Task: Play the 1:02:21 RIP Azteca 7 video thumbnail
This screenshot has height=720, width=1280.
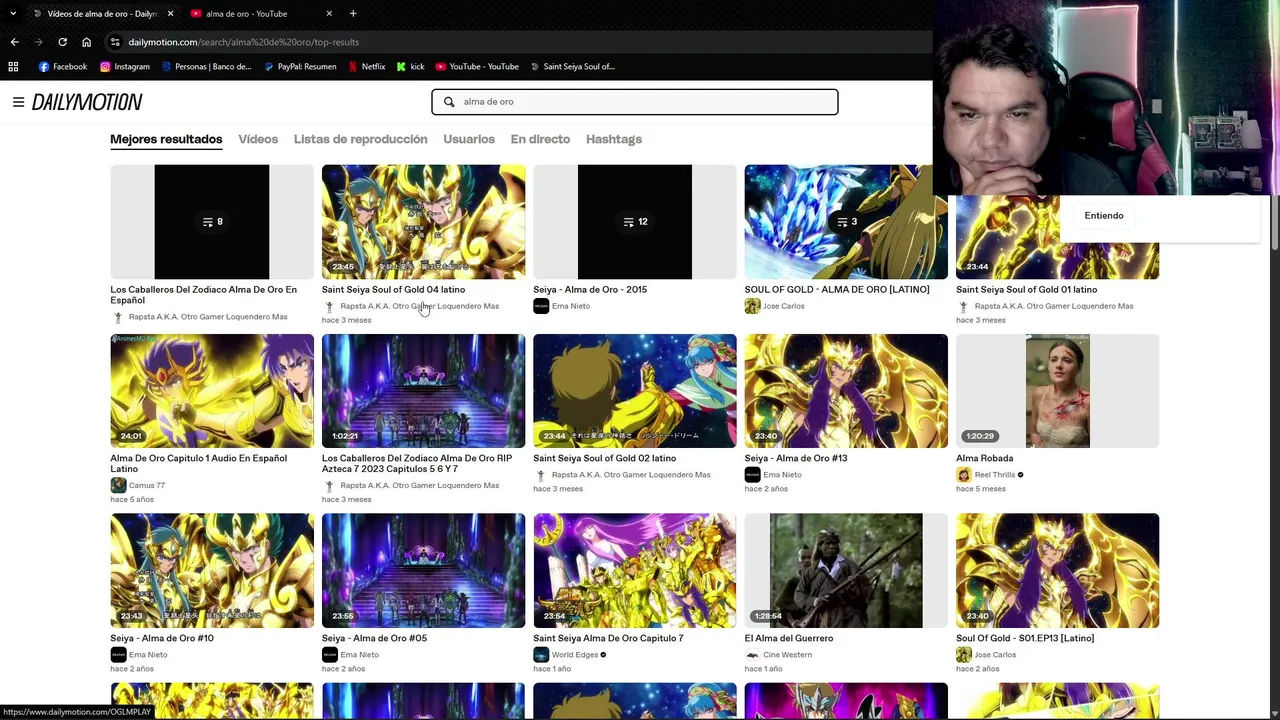Action: 423,391
